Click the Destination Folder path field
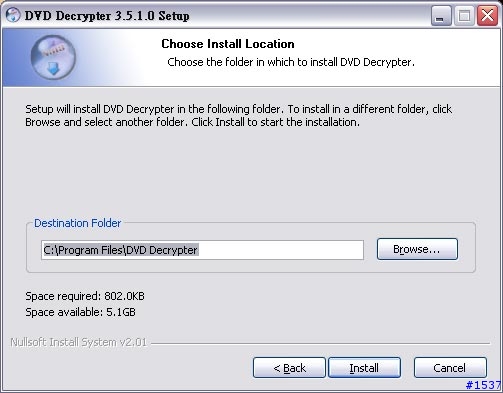Screen dimensions: 503x393 point(202,250)
